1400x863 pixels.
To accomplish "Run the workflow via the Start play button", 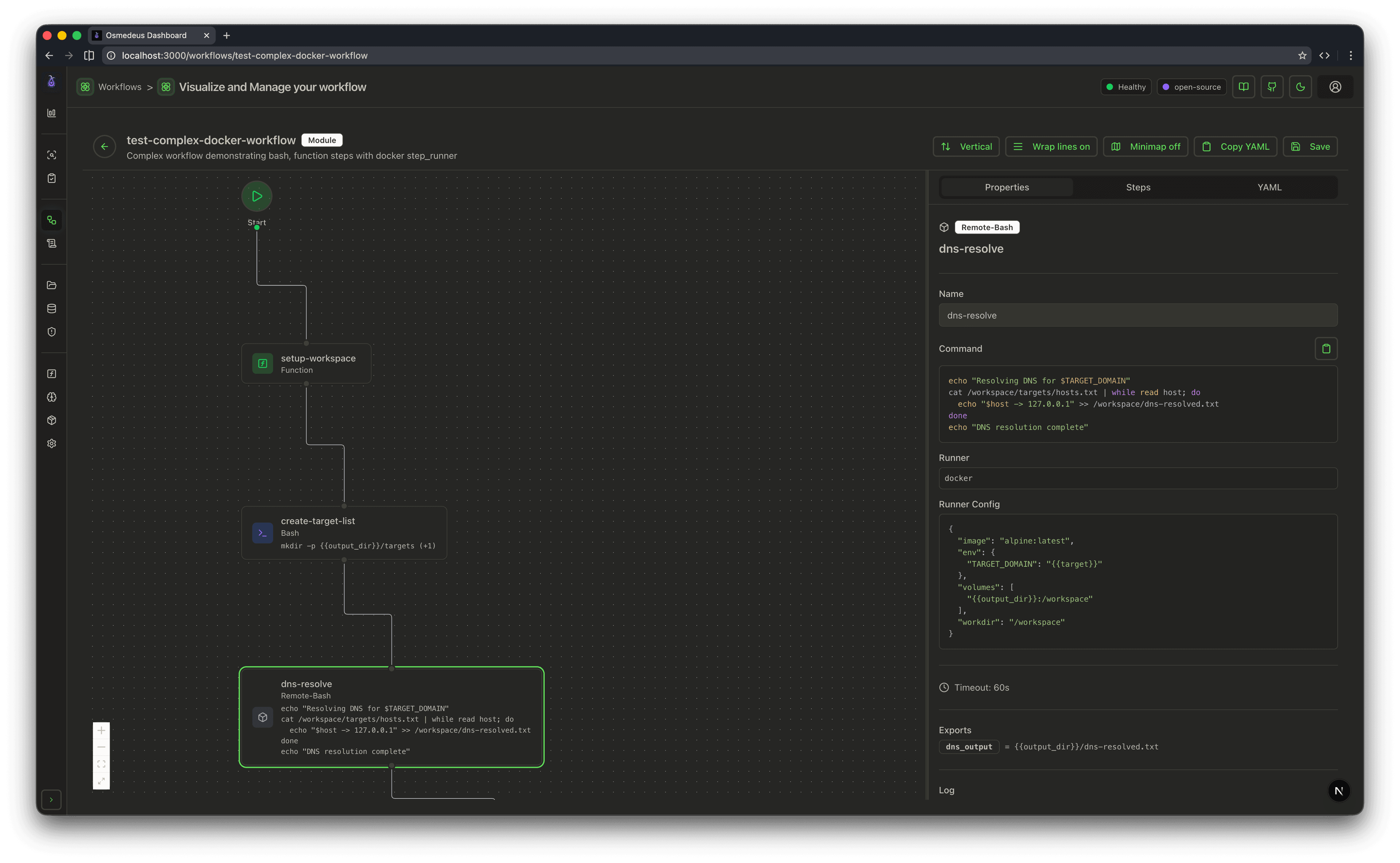I will pyautogui.click(x=256, y=196).
